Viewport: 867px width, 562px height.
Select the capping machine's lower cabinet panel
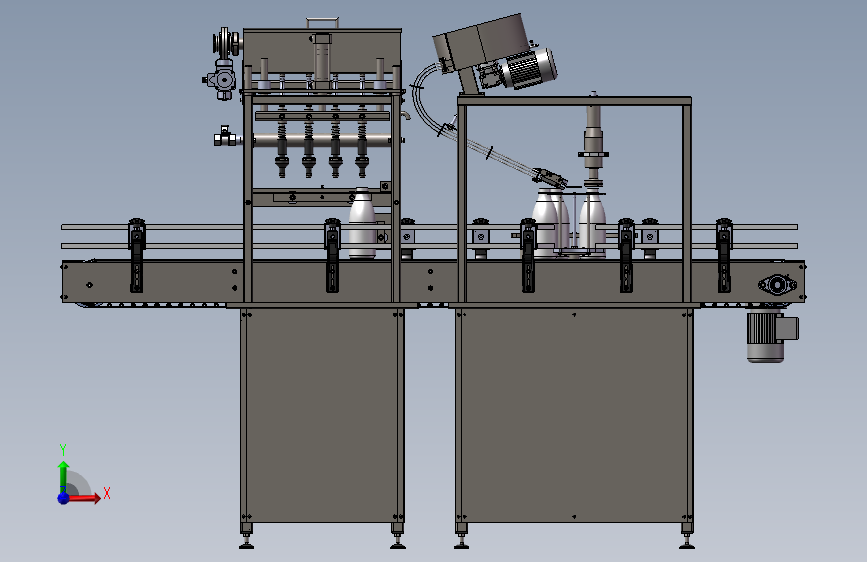(574, 415)
